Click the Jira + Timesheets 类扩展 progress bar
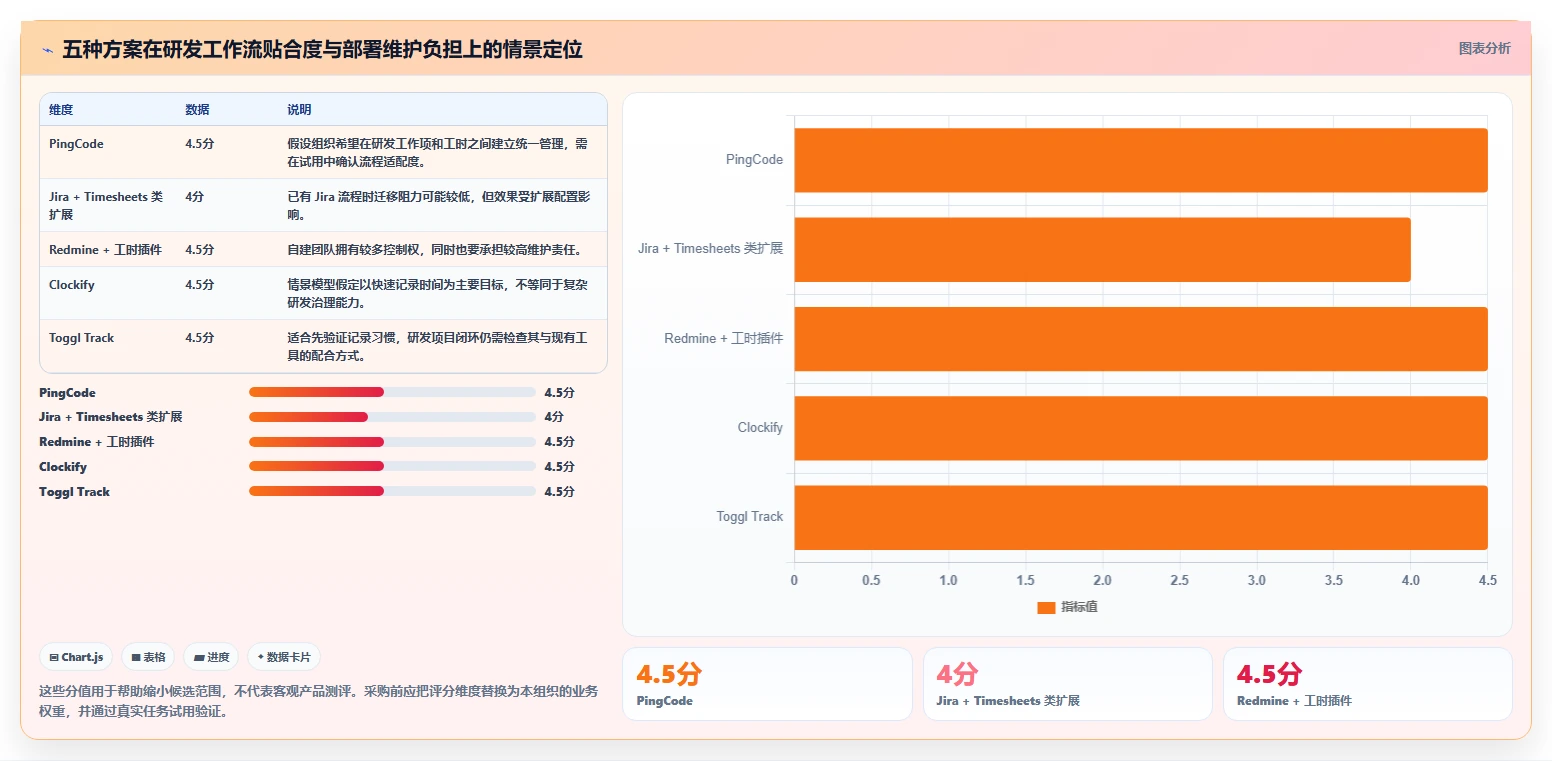The height and width of the screenshot is (761, 1552). [392, 417]
